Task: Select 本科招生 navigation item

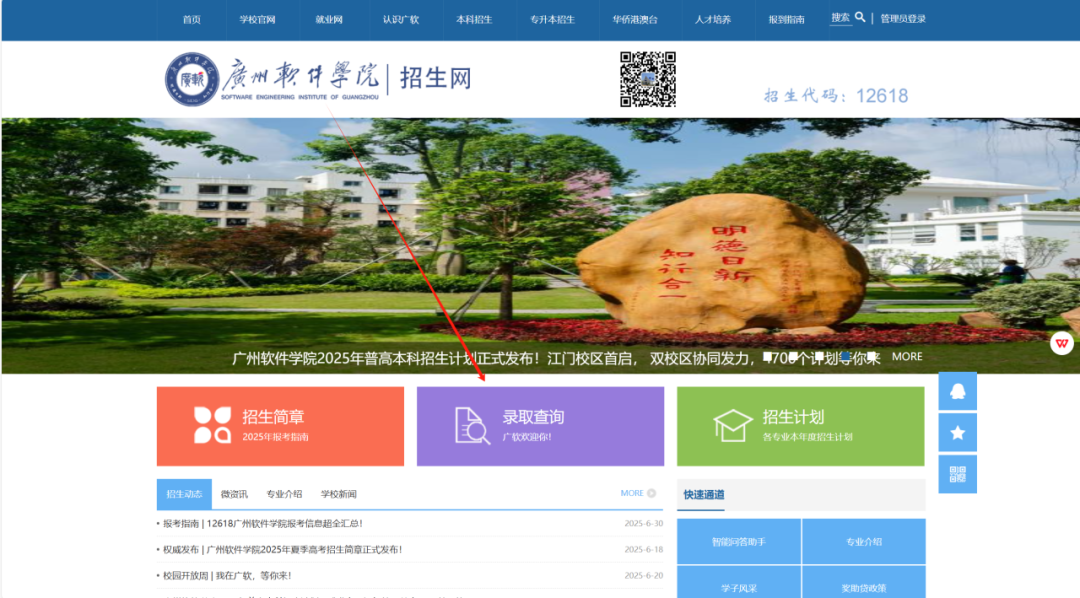Action: click(x=474, y=19)
